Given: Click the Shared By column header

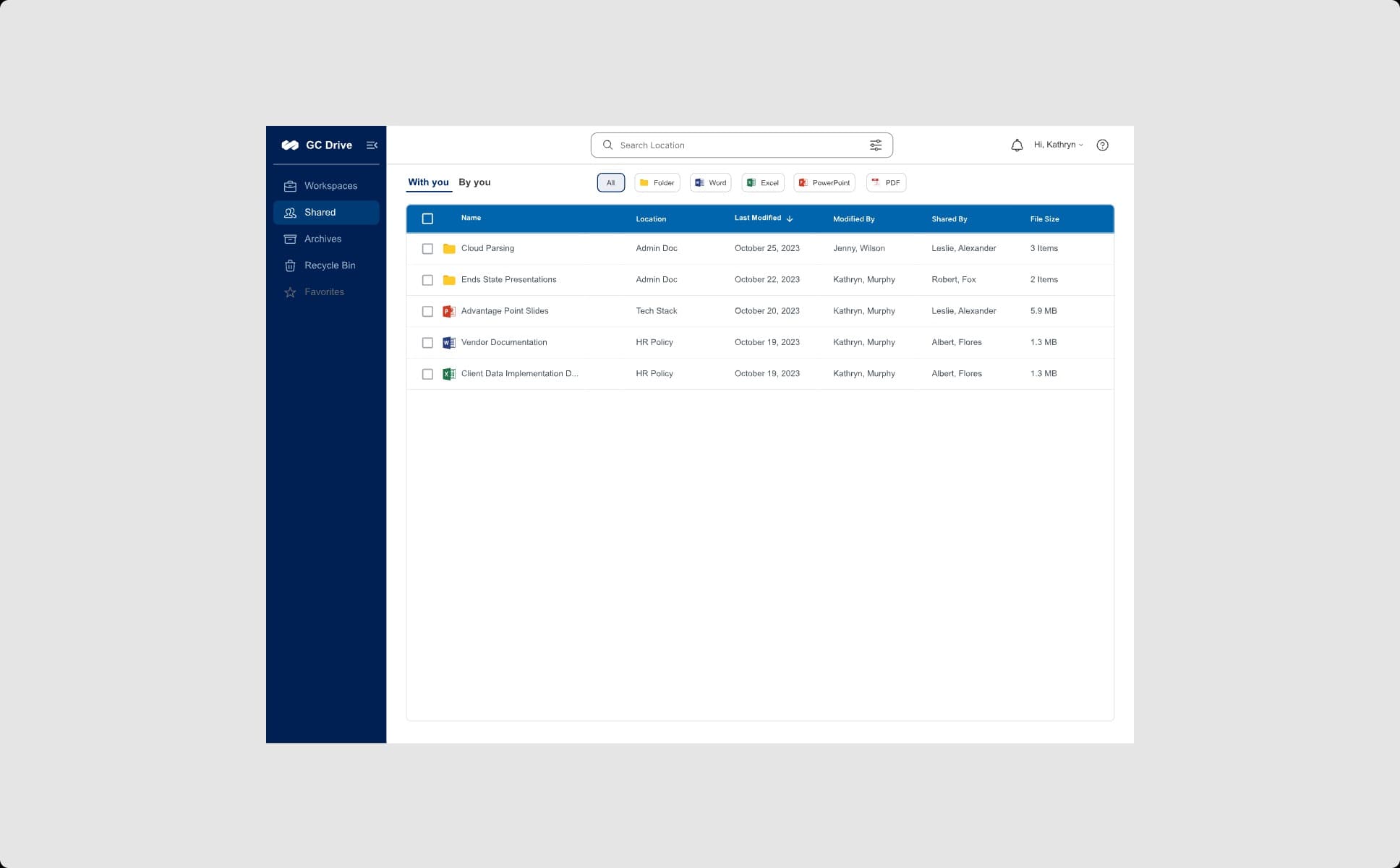Looking at the screenshot, I should pos(949,219).
